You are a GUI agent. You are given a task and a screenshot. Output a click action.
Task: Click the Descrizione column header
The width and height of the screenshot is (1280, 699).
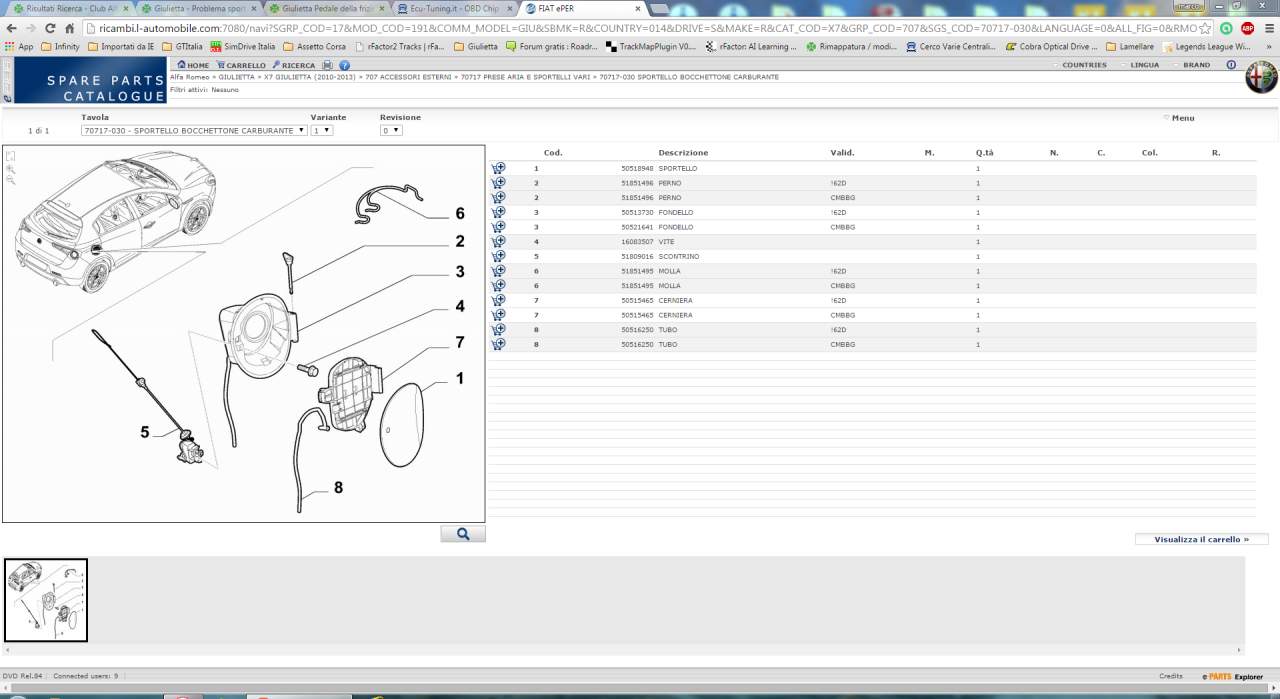[683, 153]
